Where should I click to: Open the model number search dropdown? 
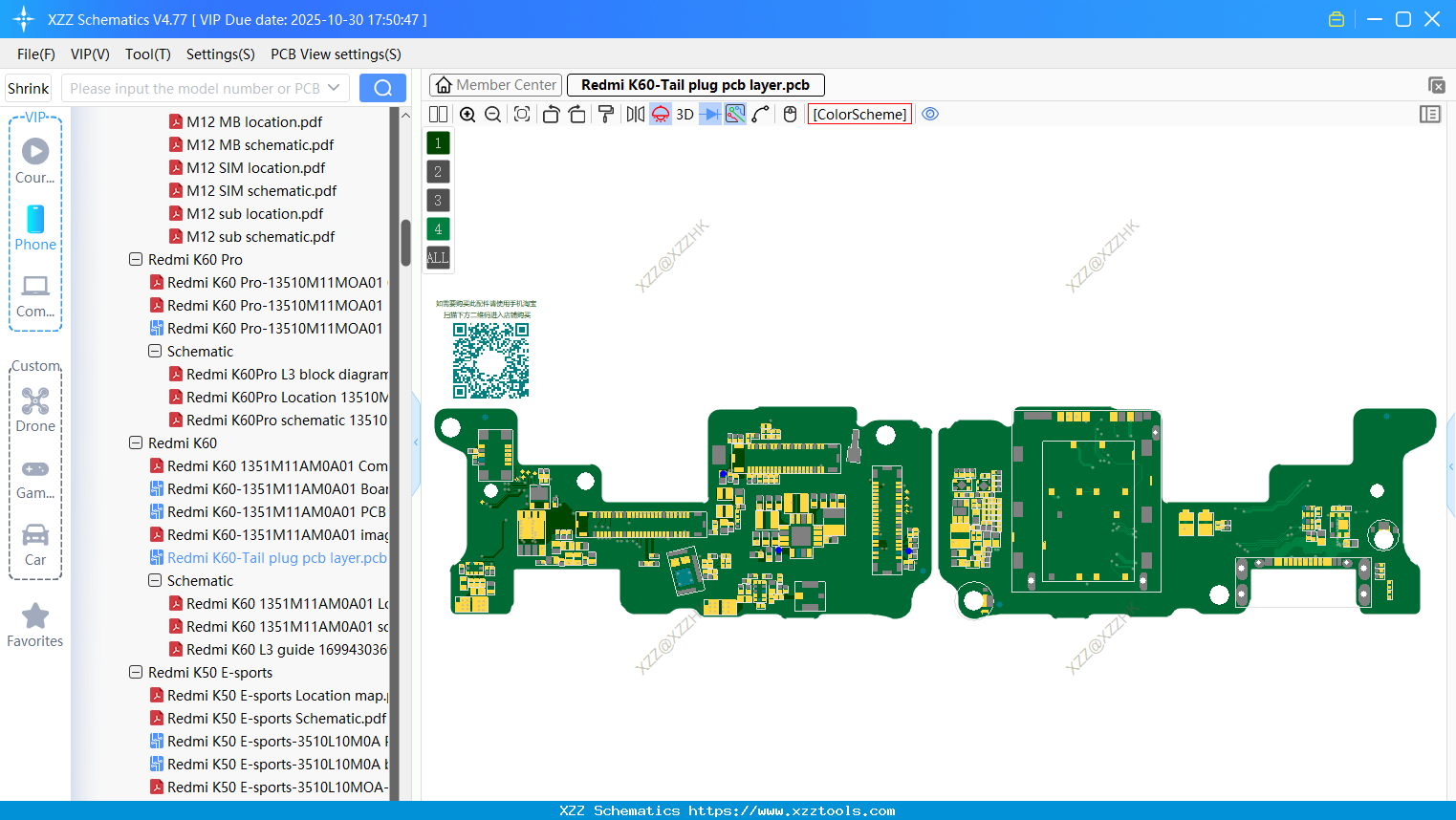tap(335, 87)
